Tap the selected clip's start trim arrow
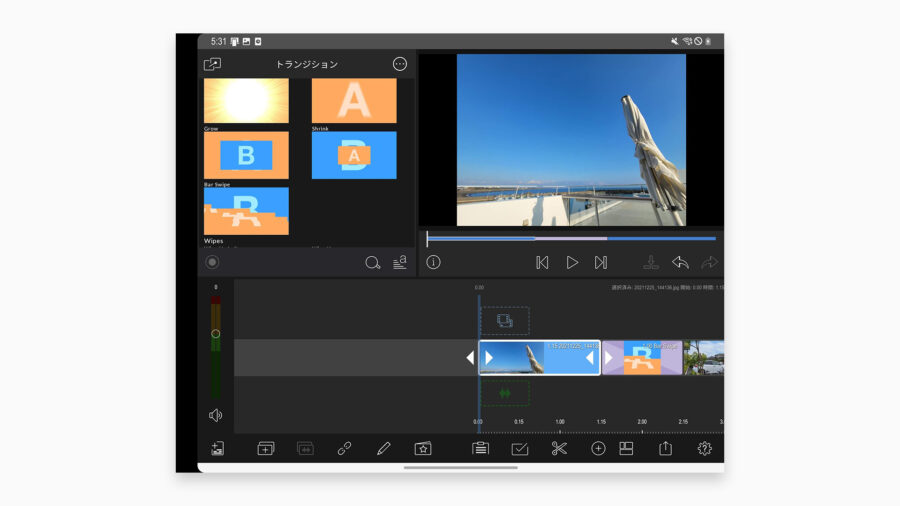Screen dimensions: 900x506 click(x=489, y=357)
